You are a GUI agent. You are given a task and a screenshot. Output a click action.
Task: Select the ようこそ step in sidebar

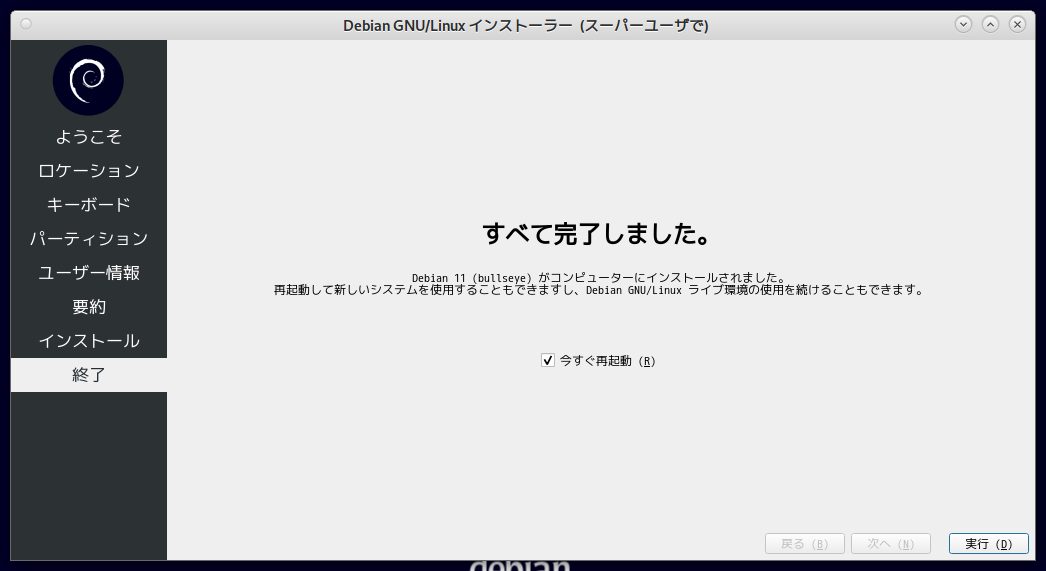(x=89, y=137)
